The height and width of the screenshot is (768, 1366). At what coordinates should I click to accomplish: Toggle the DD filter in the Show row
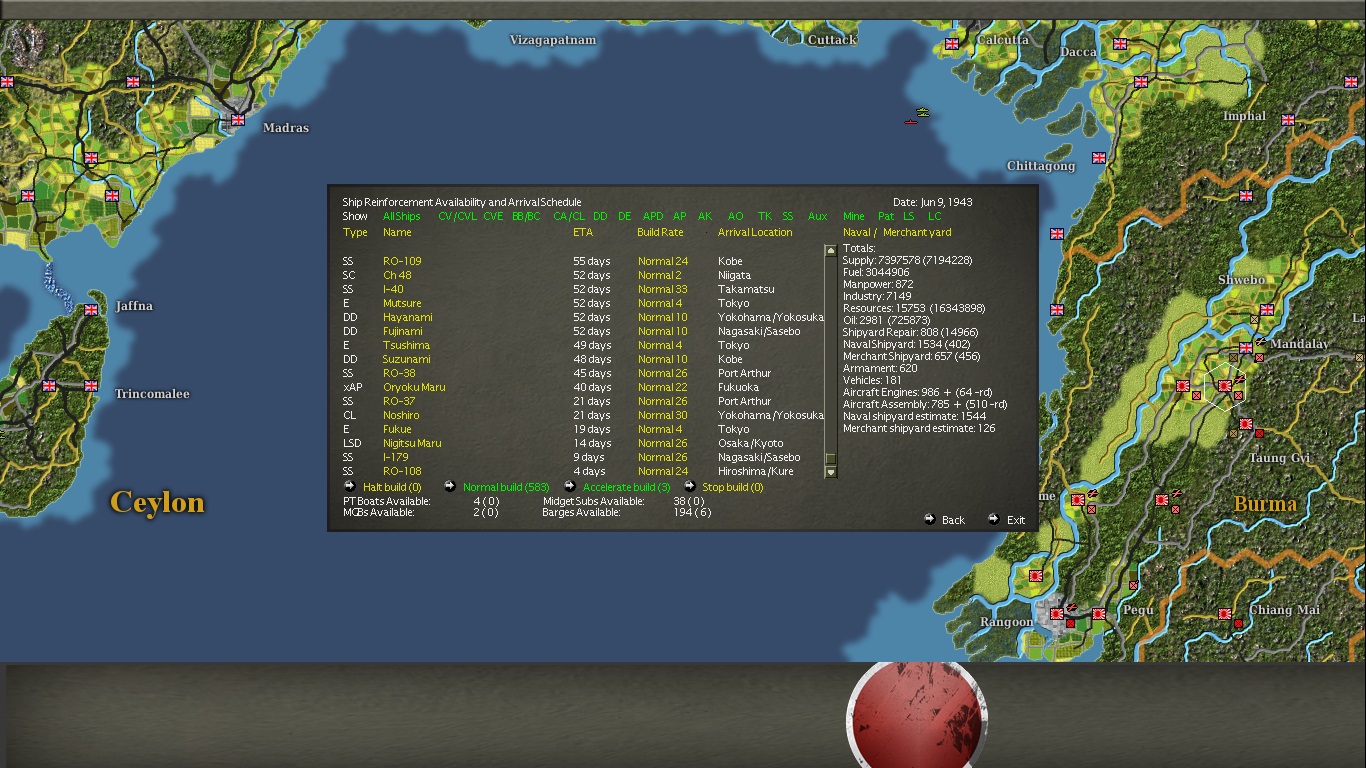(600, 216)
